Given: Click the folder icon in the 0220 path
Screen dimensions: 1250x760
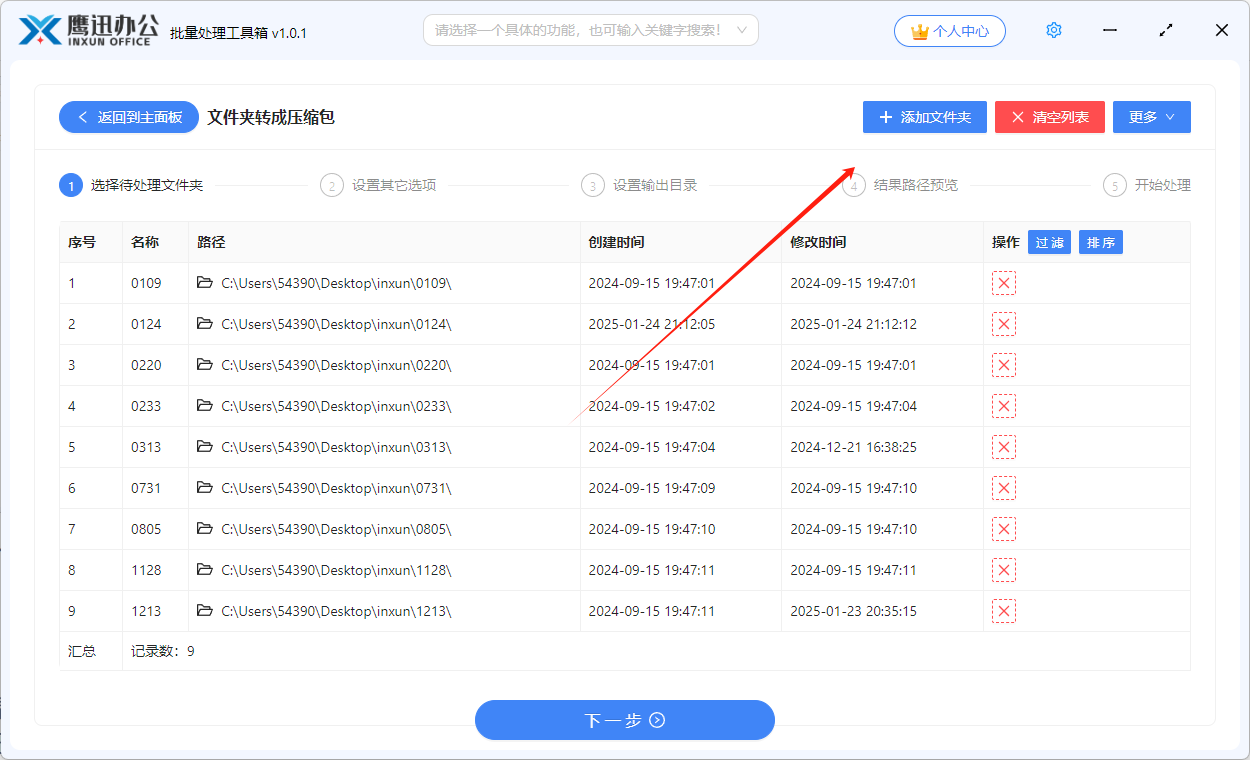Looking at the screenshot, I should pos(205,365).
